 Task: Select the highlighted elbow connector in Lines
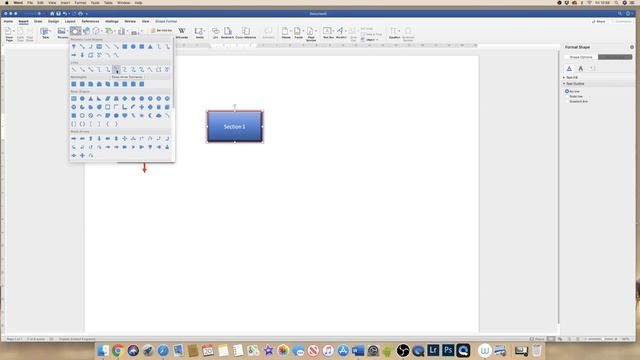click(116, 69)
